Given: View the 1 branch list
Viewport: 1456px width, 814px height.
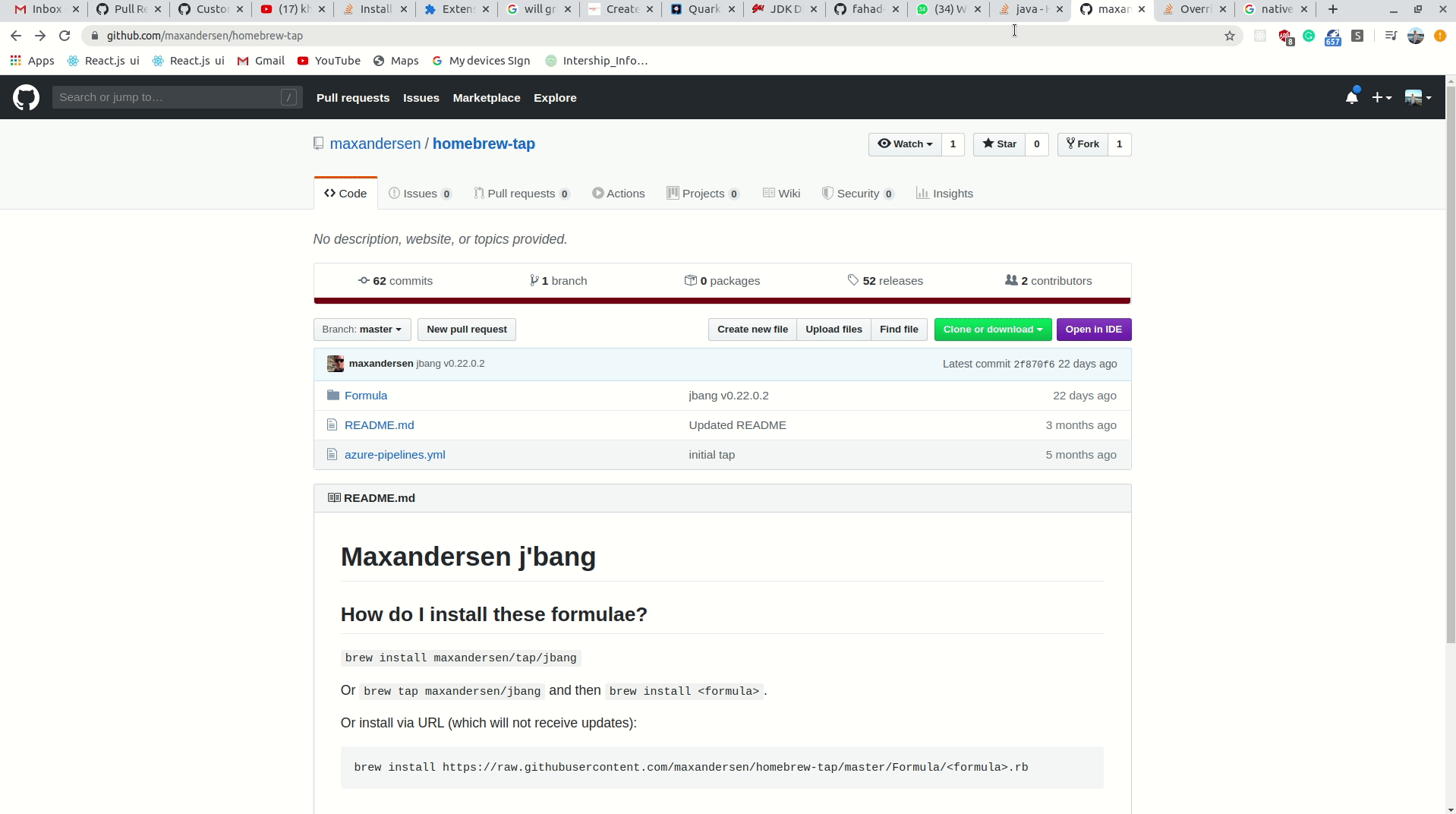Looking at the screenshot, I should click(x=559, y=281).
